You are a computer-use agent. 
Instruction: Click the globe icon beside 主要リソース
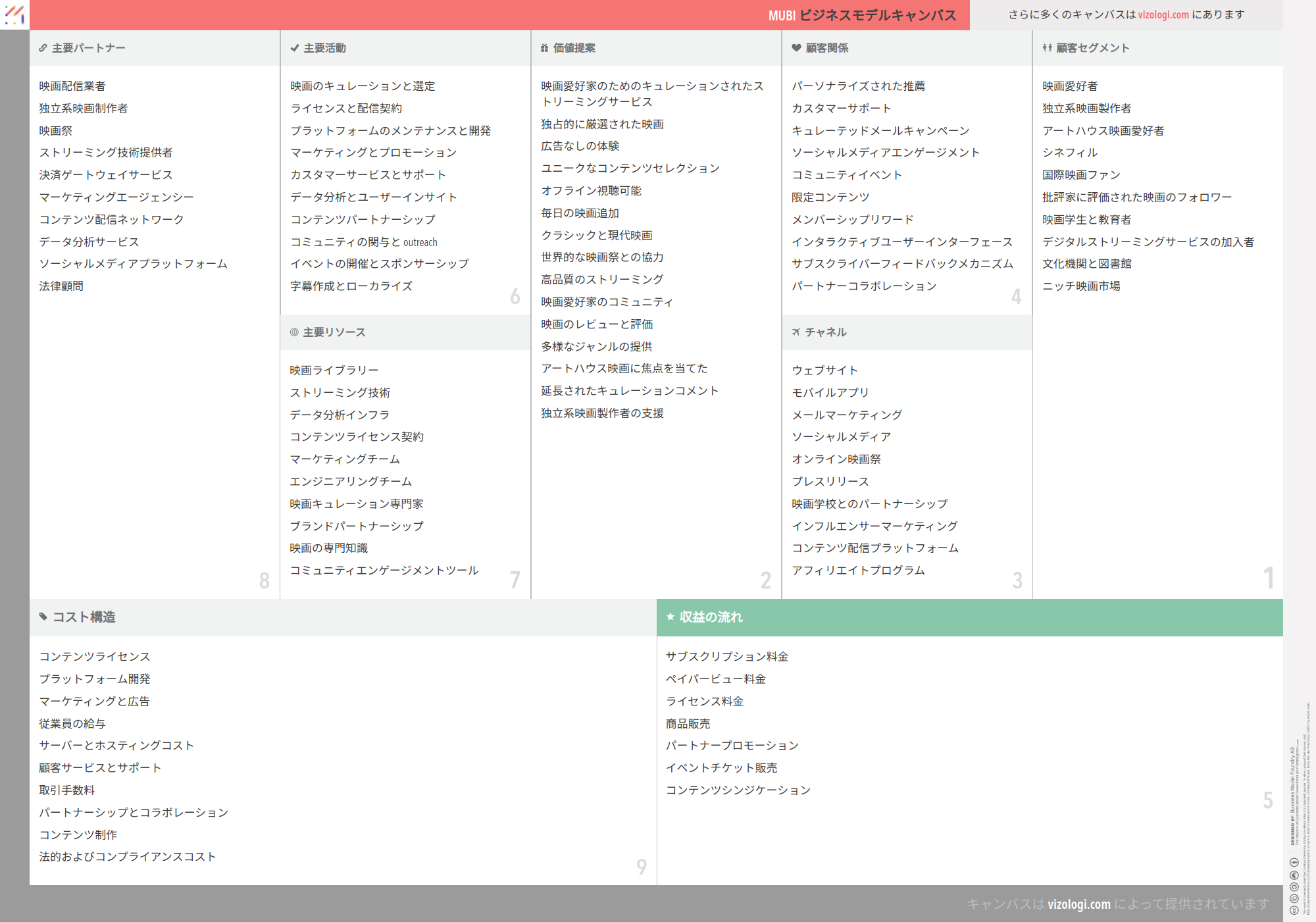[294, 332]
